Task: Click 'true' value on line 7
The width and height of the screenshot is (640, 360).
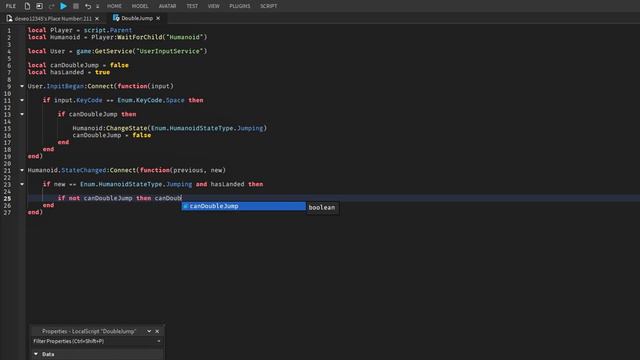Action: tap(102, 72)
